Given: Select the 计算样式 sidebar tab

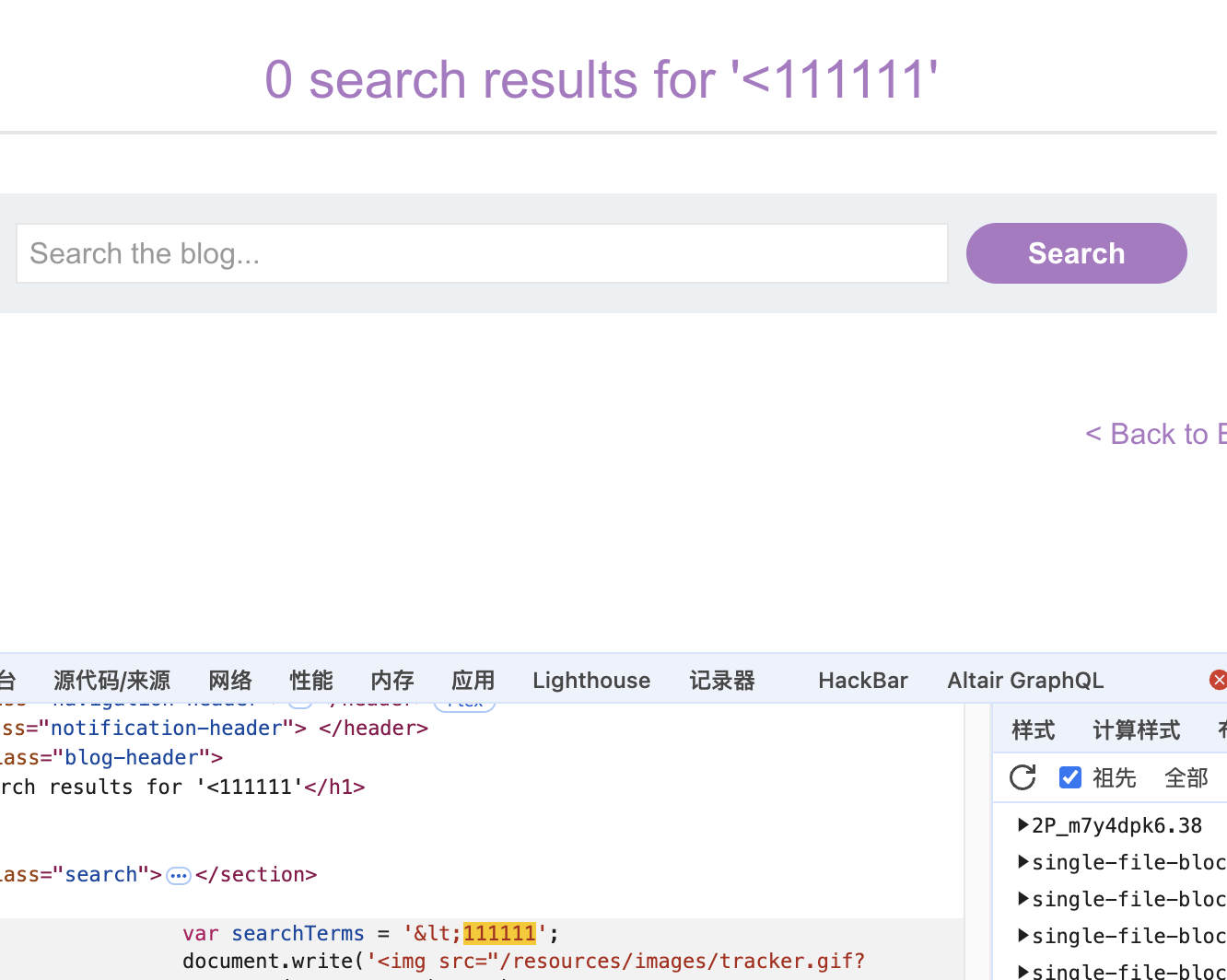Looking at the screenshot, I should pos(1136,730).
